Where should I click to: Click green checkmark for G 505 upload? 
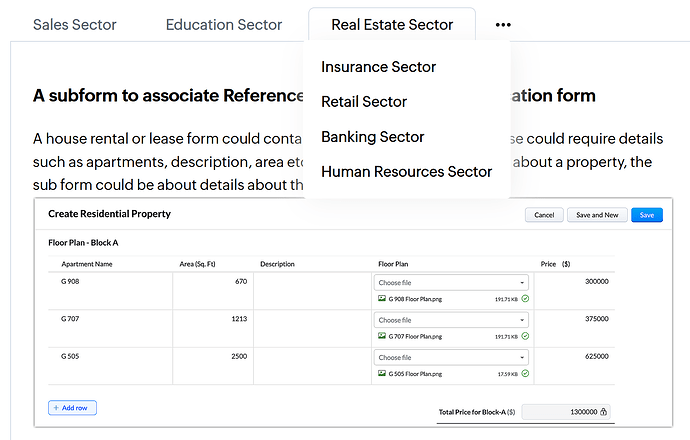tap(525, 374)
